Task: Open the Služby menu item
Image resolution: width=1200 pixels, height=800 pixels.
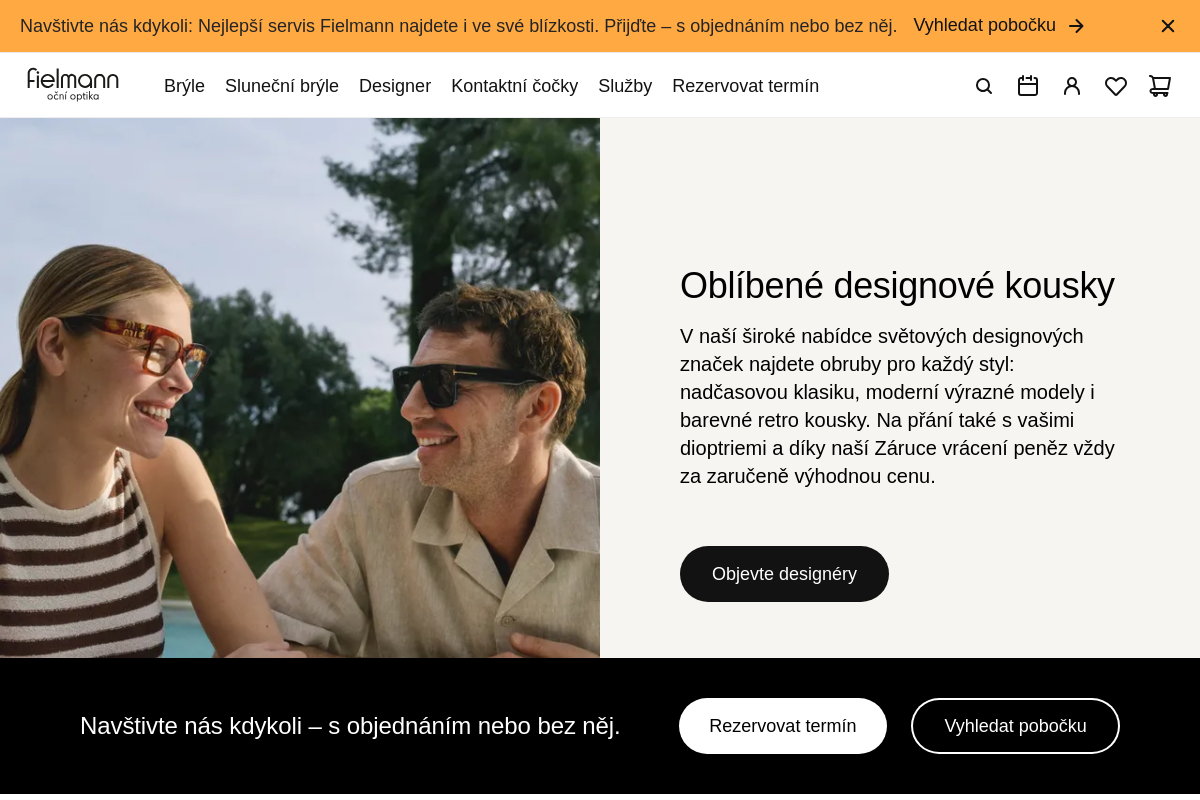Action: pos(625,86)
